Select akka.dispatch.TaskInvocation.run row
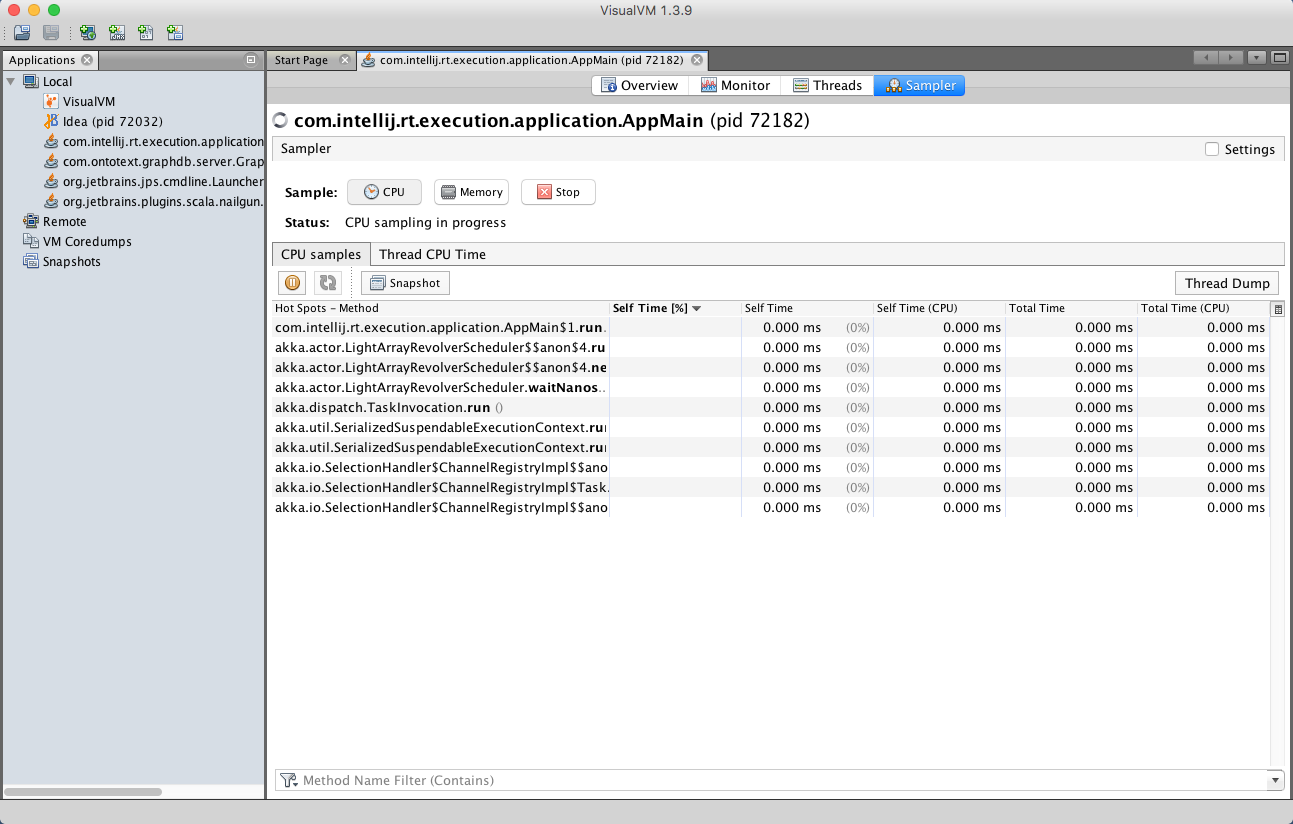1293x824 pixels. tap(770, 407)
